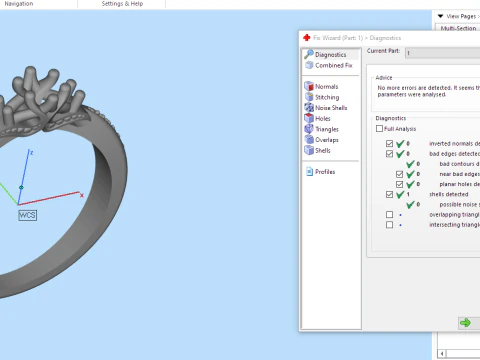Image resolution: width=480 pixels, height=360 pixels.
Task: Toggle the inverted normals check
Action: pos(389,144)
